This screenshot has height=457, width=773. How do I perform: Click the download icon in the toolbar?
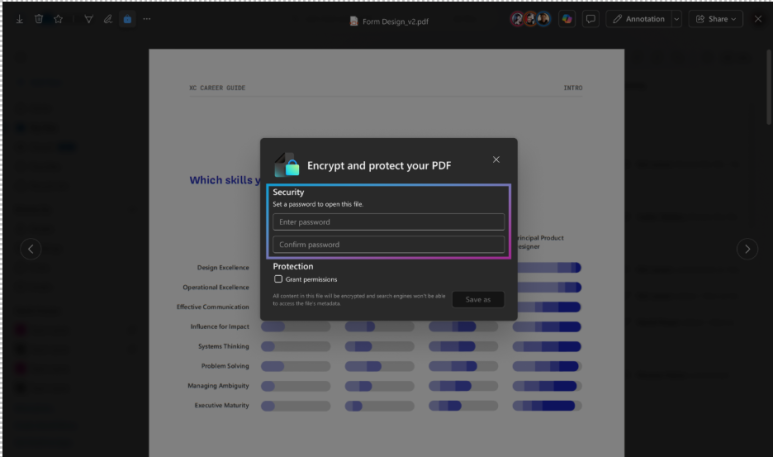pyautogui.click(x=20, y=19)
